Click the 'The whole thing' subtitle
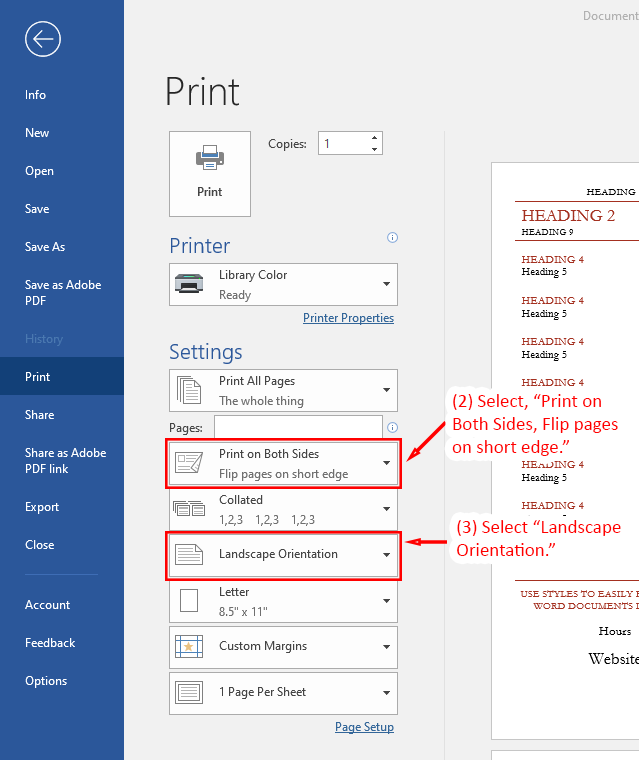Screen dimensions: 639x760 click(261, 401)
